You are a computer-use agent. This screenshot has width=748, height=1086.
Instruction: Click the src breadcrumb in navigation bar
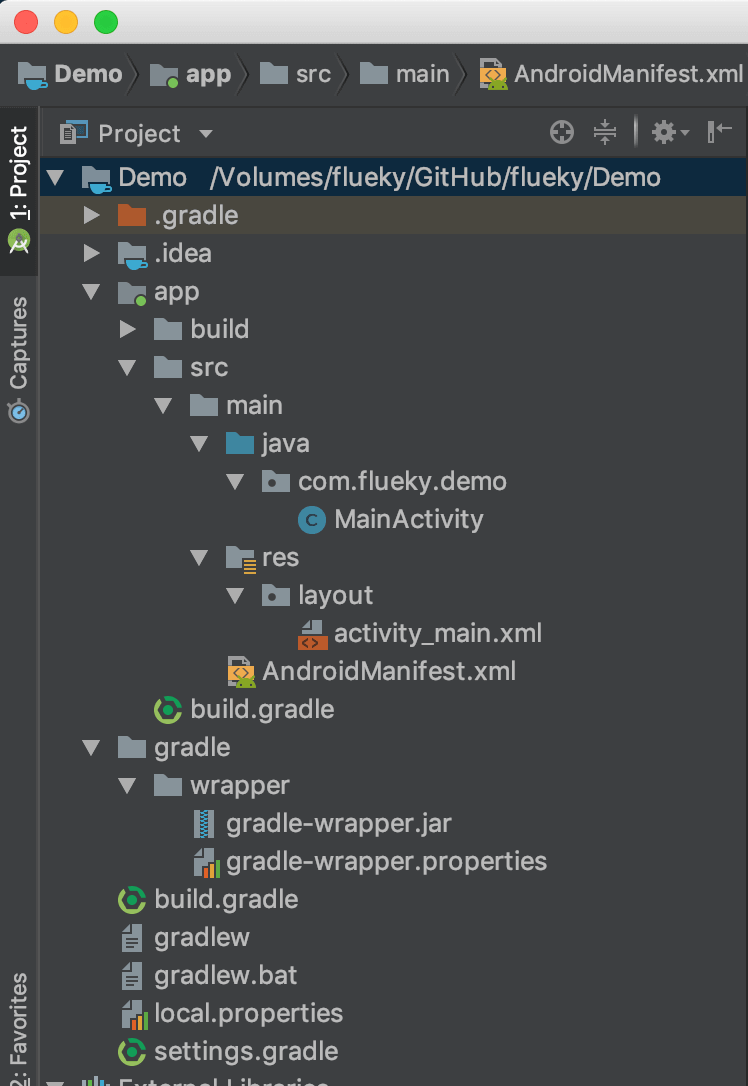(312, 74)
